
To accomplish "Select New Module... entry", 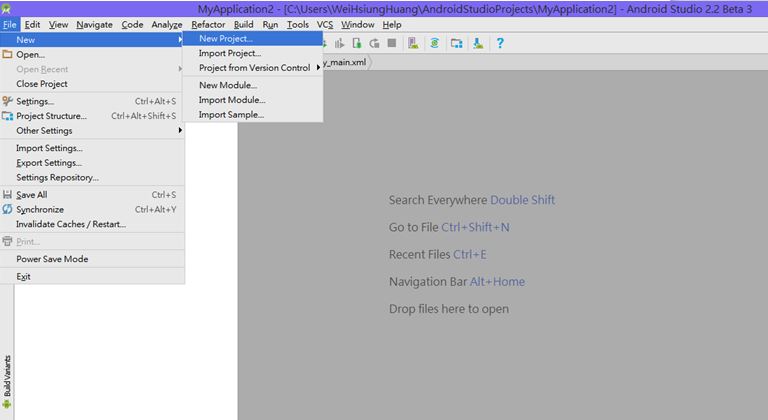I will (253, 85).
